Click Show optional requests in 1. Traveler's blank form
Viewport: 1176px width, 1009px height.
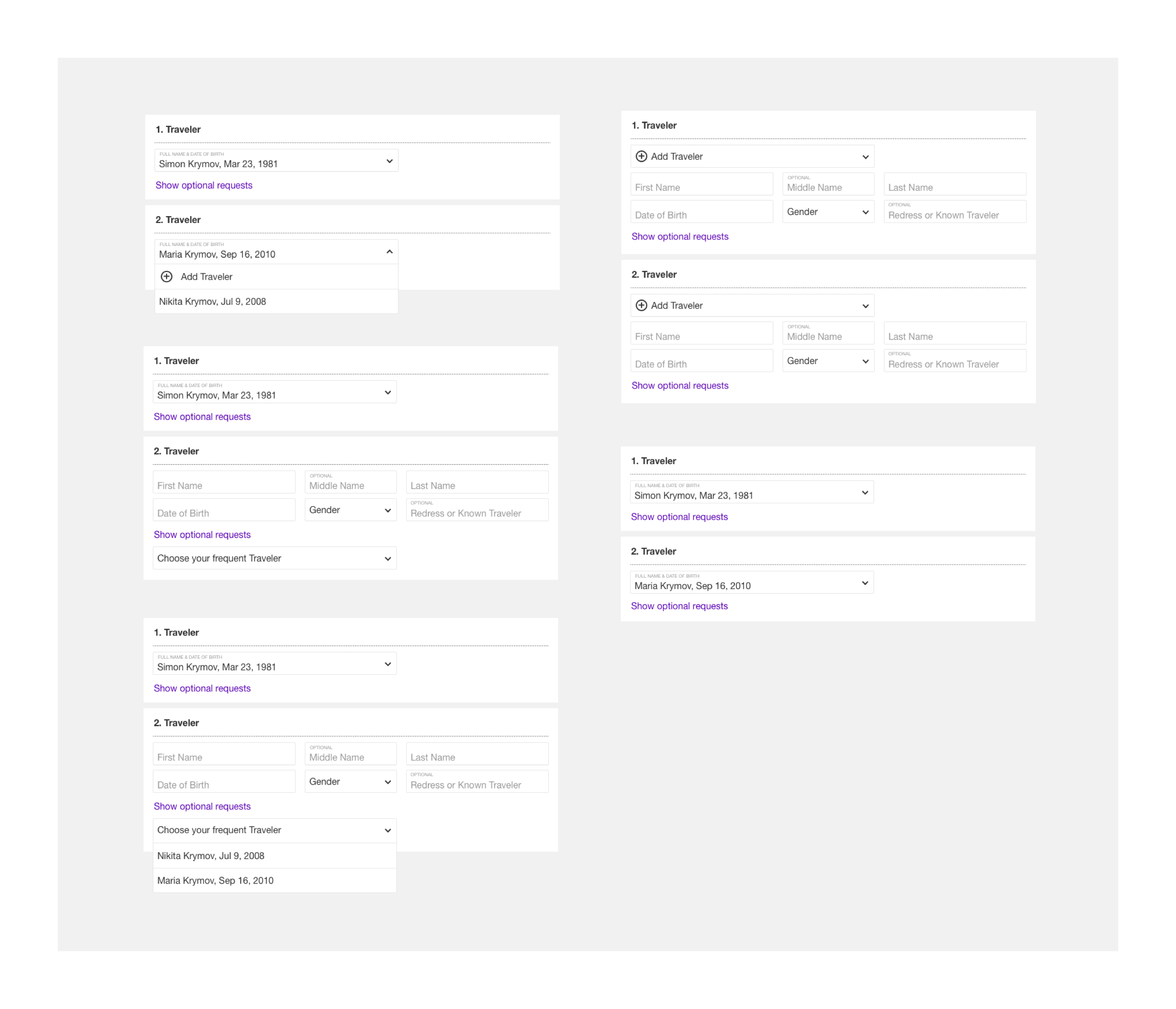click(679, 237)
